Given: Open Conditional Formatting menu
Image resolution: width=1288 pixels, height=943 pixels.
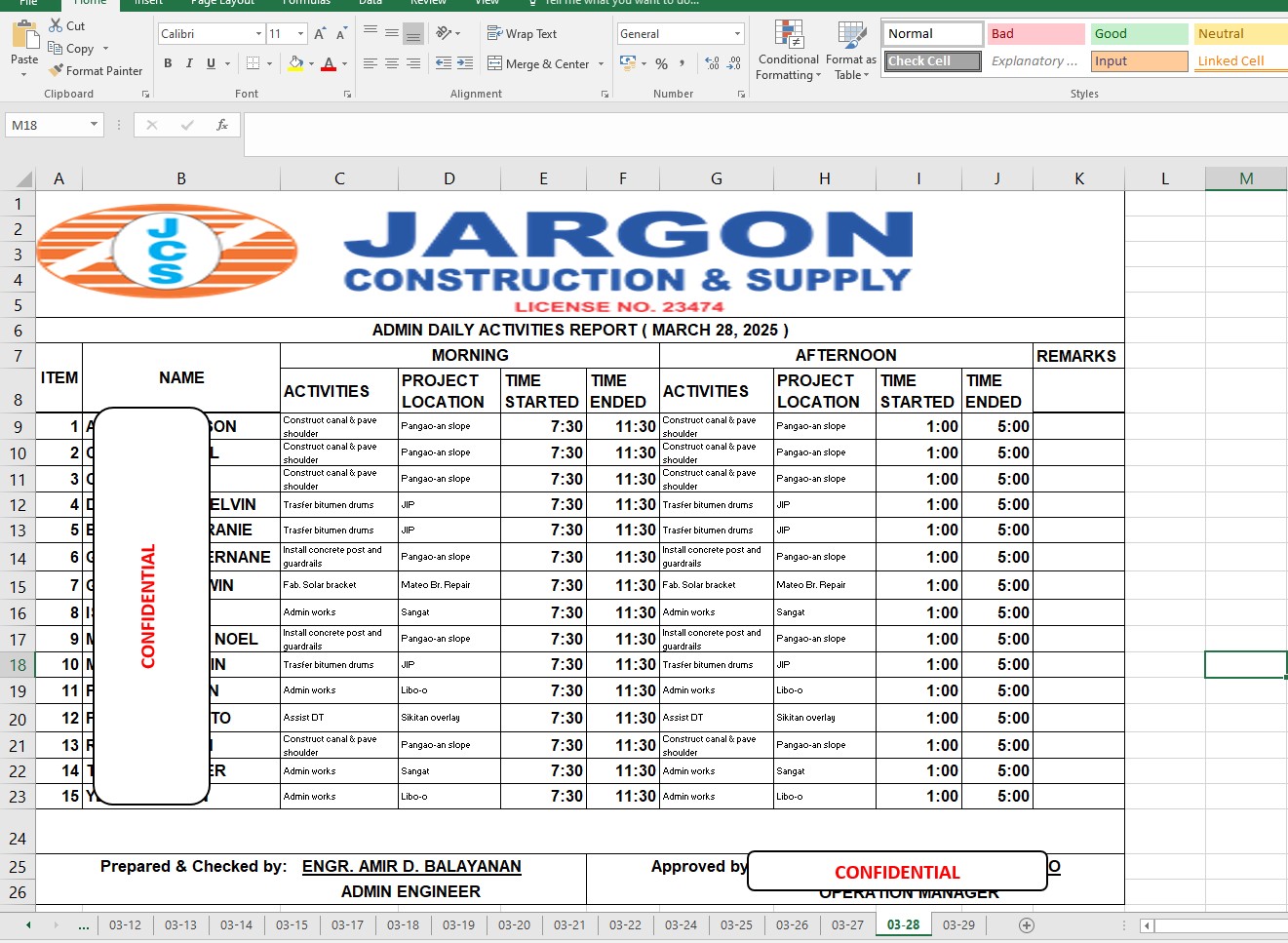Looking at the screenshot, I should (x=789, y=50).
